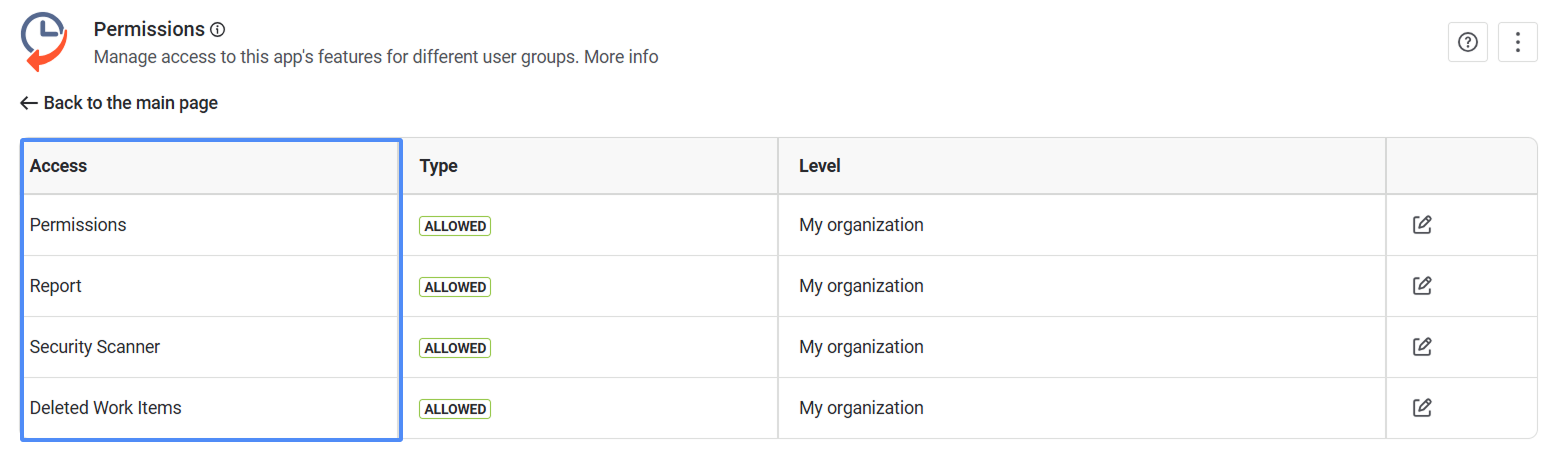This screenshot has height=456, width=1550.
Task: Open edit for Deleted Work Items
Action: coord(1422,408)
